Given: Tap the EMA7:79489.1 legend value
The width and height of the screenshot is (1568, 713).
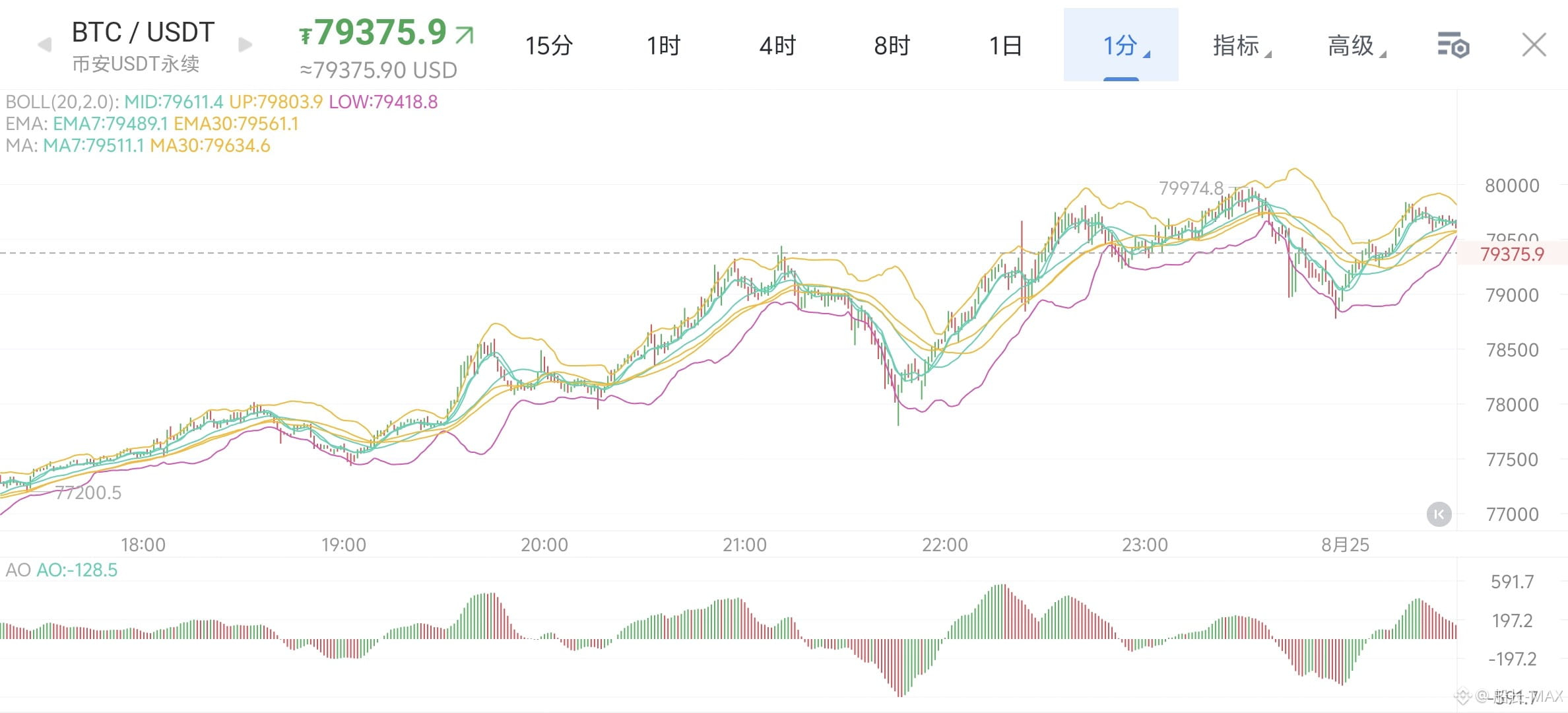Looking at the screenshot, I should coord(110,123).
